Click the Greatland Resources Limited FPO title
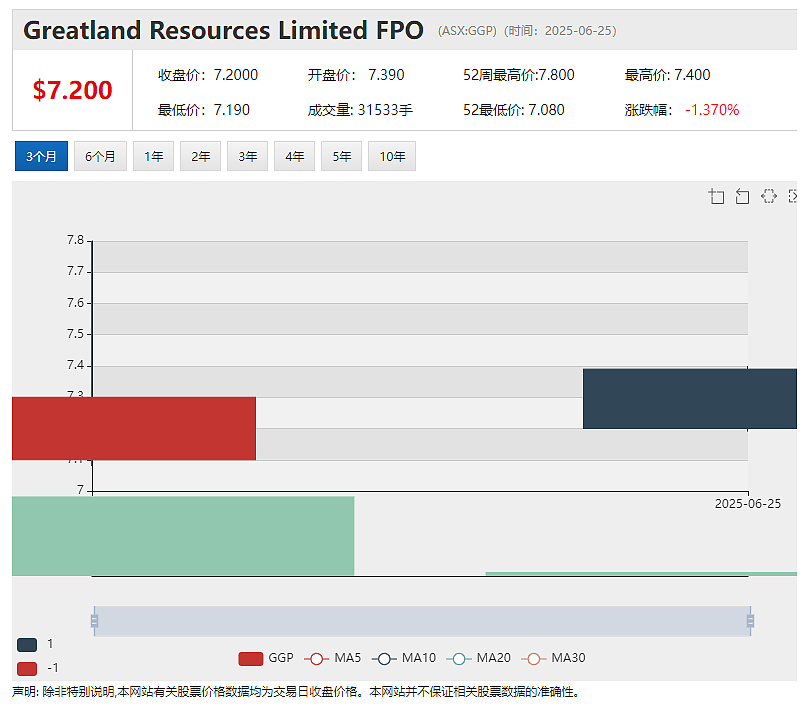811x710 pixels. 223,30
